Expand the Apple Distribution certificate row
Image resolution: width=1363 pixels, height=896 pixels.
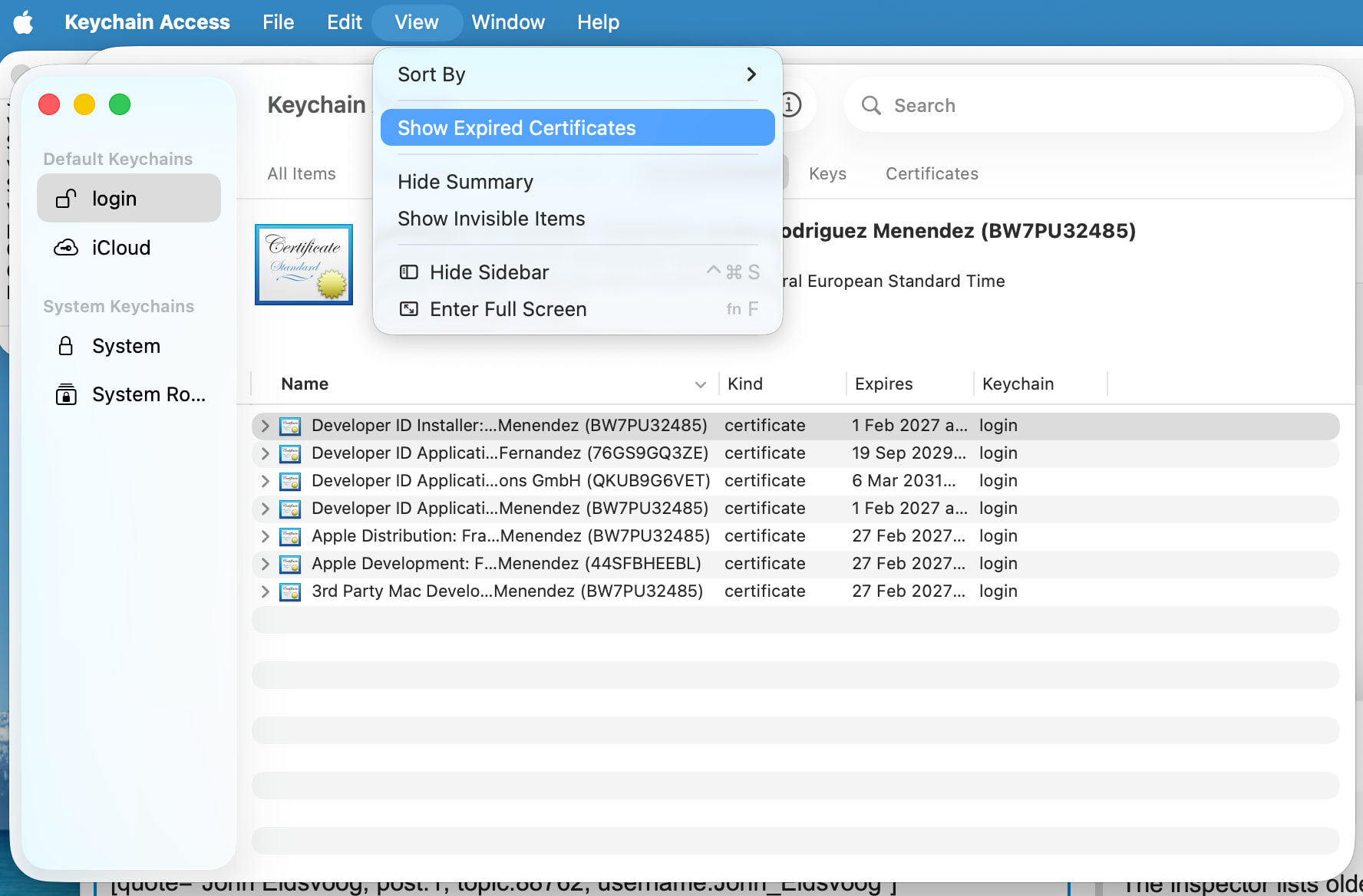265,536
